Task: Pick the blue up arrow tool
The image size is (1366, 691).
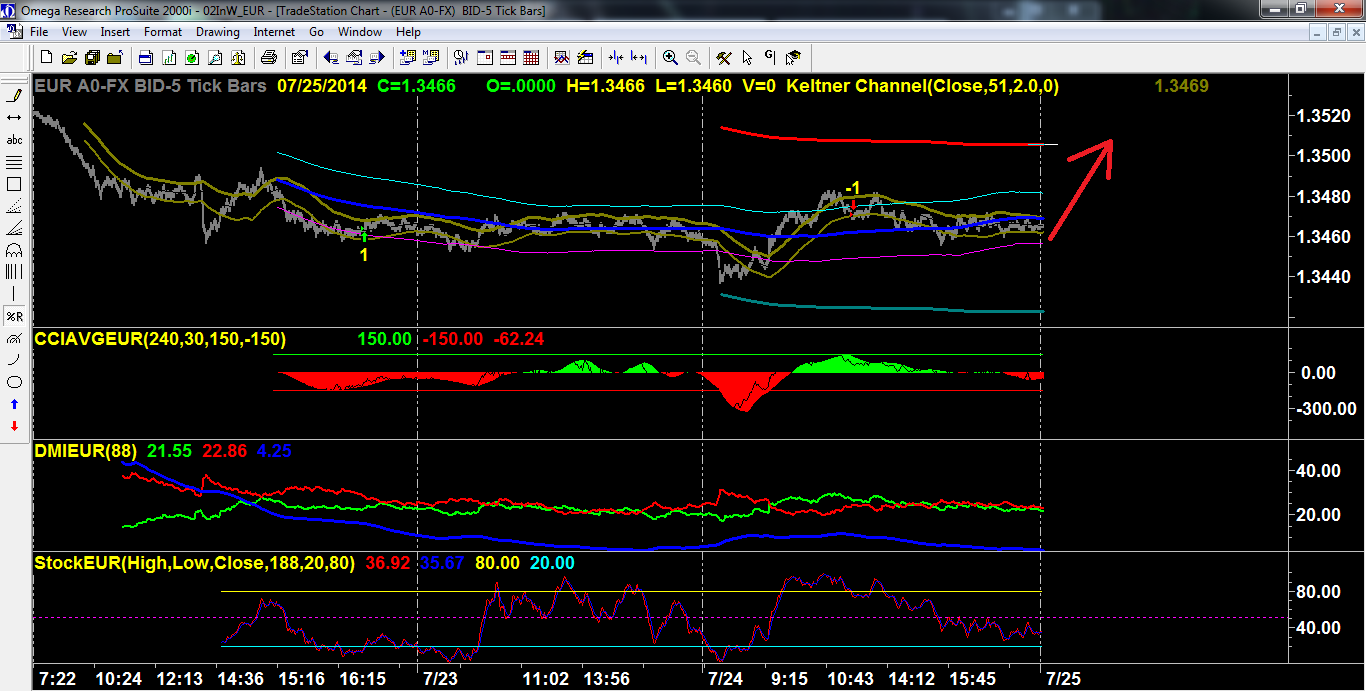Action: 14,404
